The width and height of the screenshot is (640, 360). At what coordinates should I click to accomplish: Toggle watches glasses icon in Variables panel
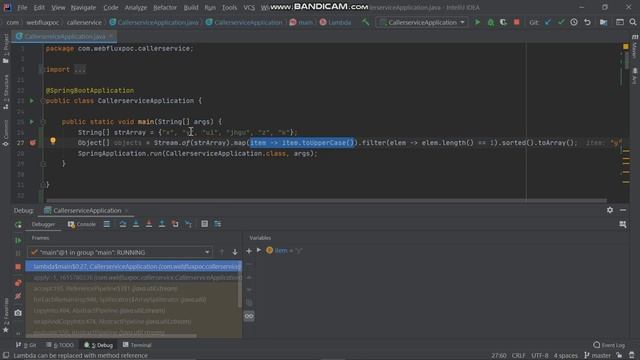point(249,316)
